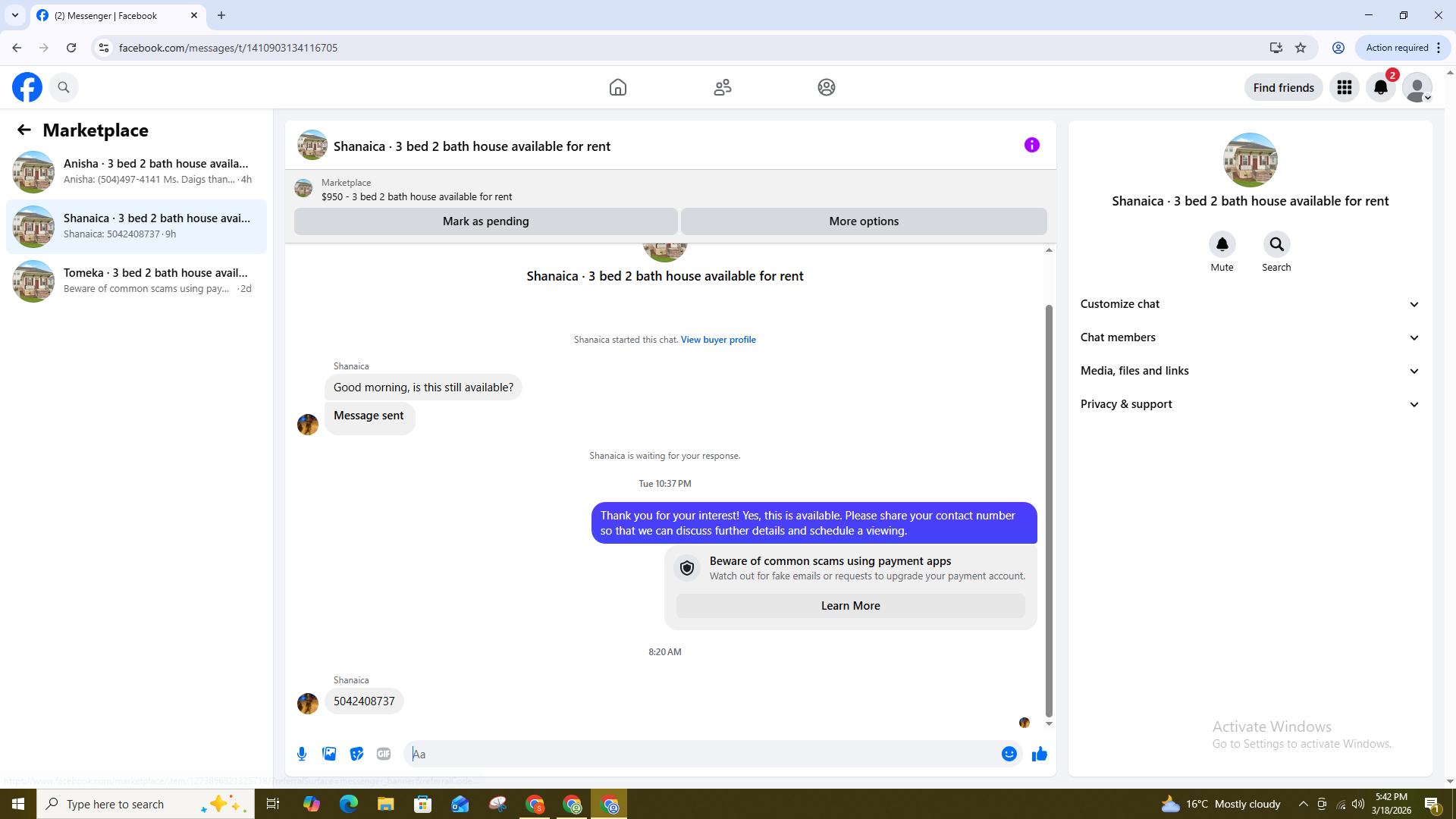The height and width of the screenshot is (819, 1456).
Task: Click Mark as pending button
Action: (485, 221)
